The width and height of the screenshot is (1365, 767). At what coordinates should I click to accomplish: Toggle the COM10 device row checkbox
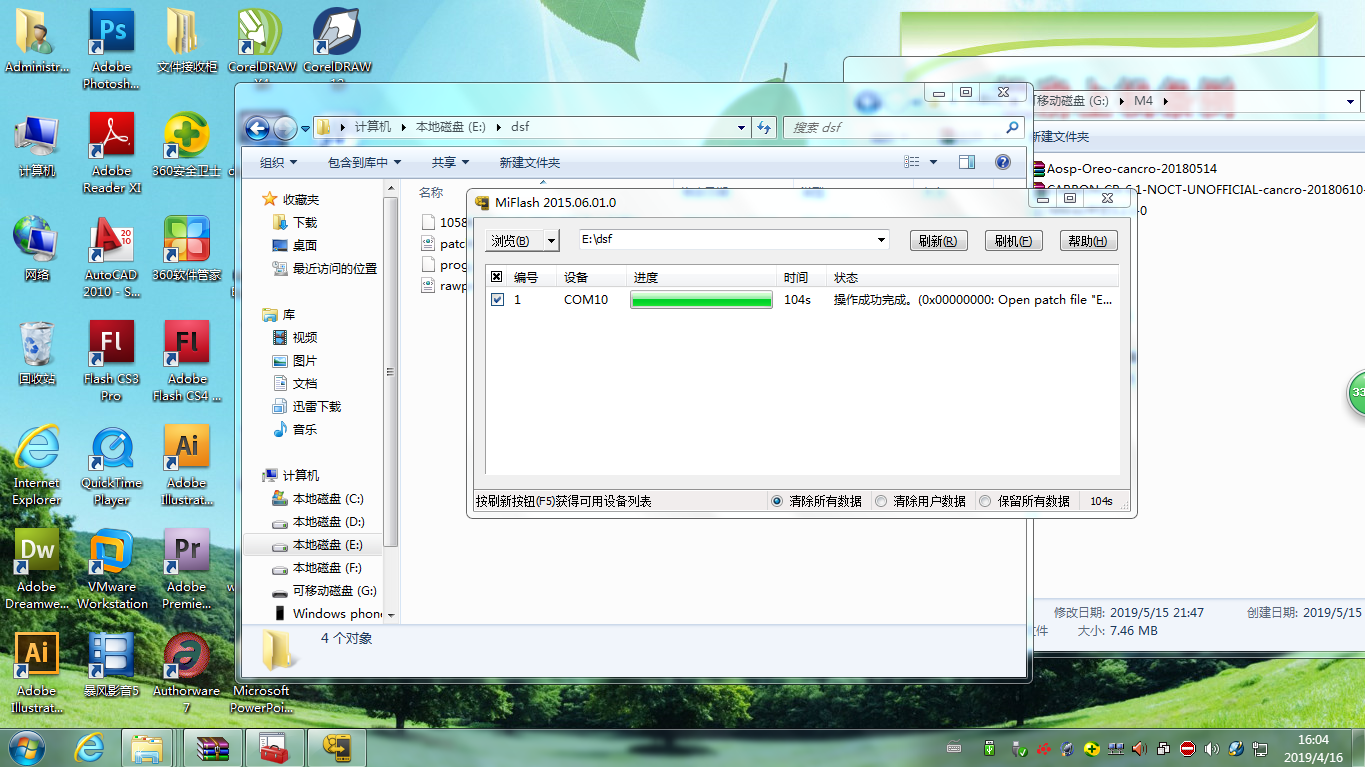pyautogui.click(x=497, y=299)
